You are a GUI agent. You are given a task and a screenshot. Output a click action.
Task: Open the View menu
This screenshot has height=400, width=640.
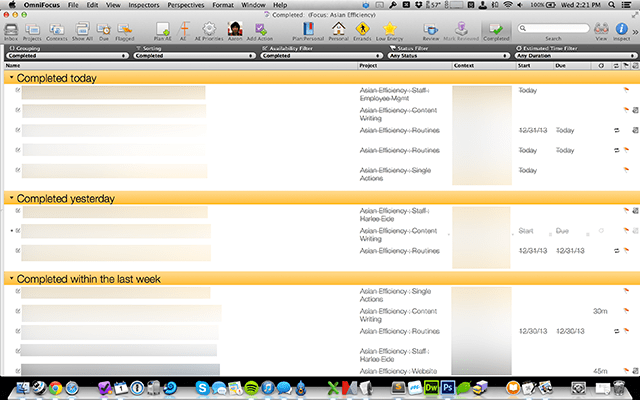(x=113, y=5)
